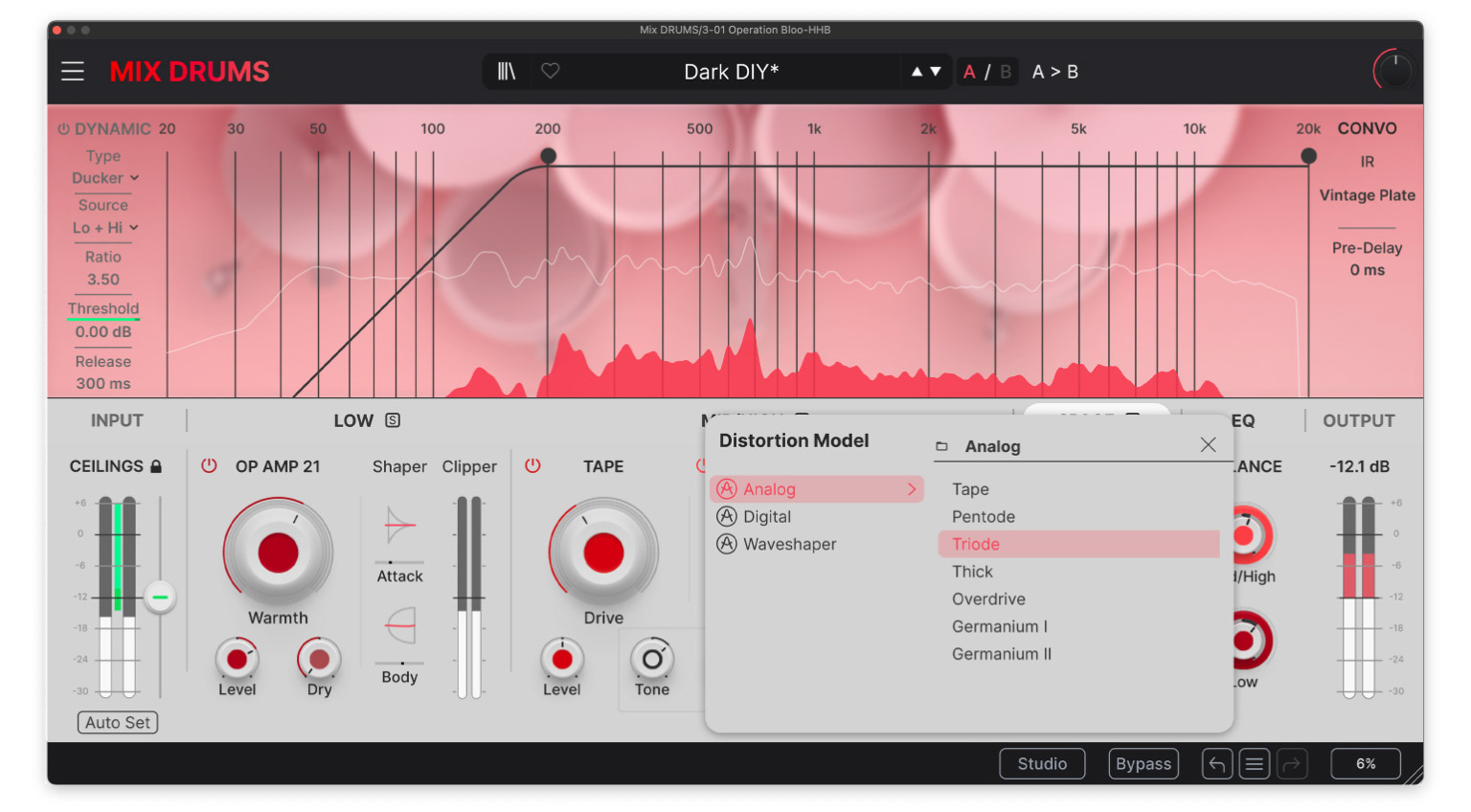The width and height of the screenshot is (1471, 812).
Task: Expand the Analog submenu arrow
Action: pos(912,488)
